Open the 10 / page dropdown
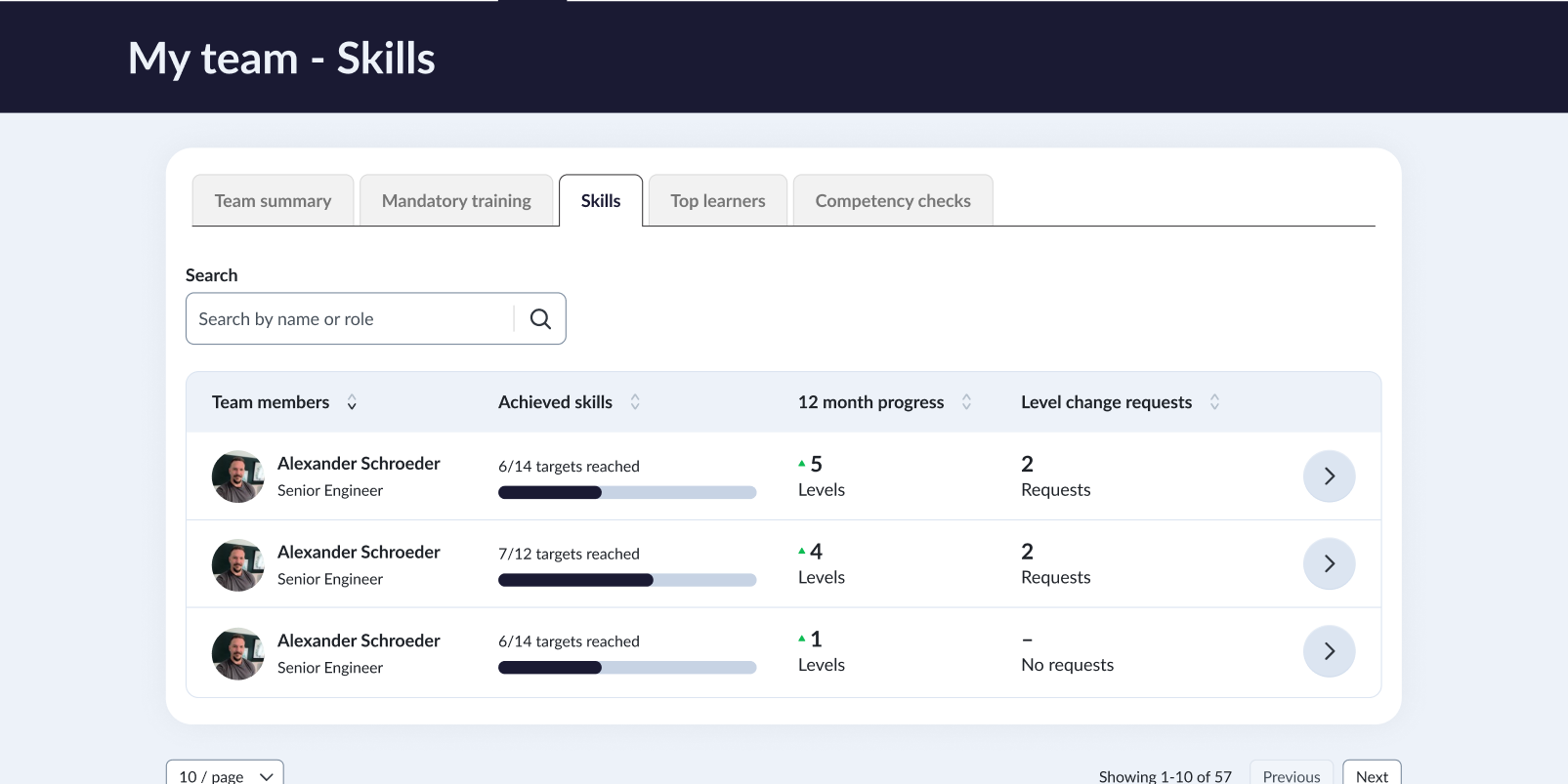The image size is (1568, 784). click(225, 775)
